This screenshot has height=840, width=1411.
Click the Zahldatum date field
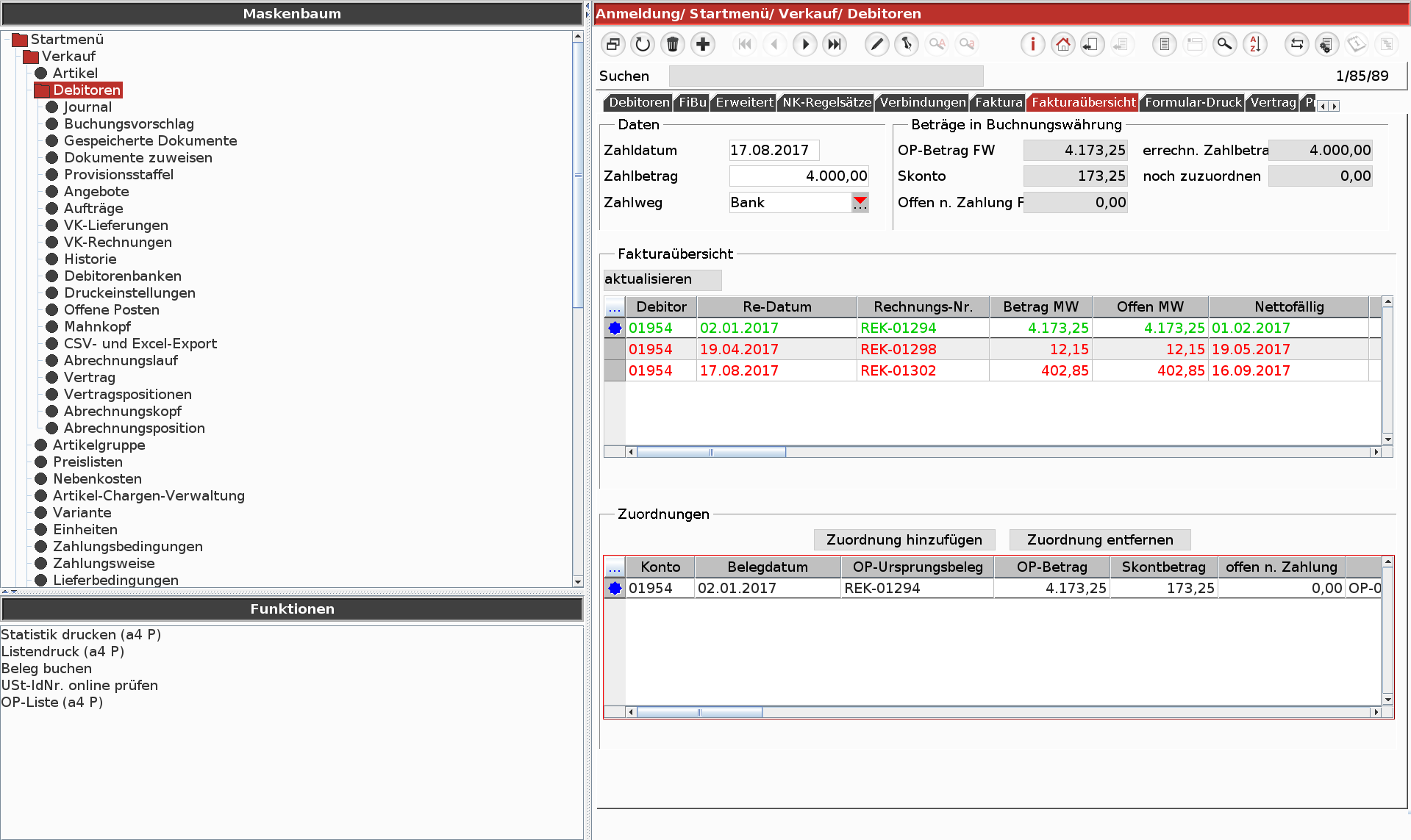point(774,150)
